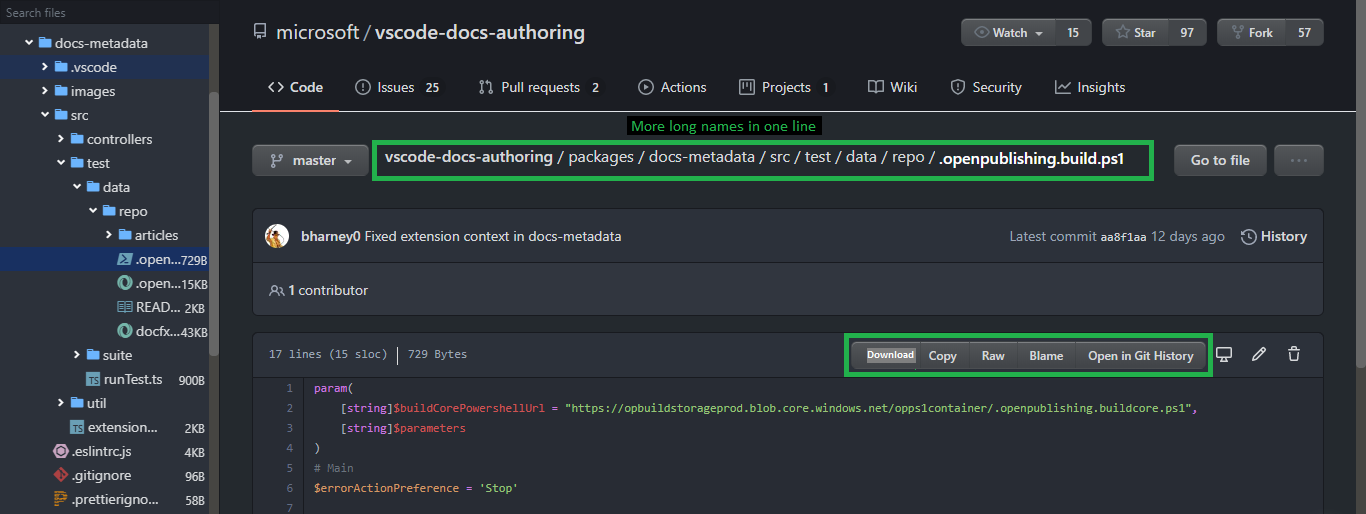
Task: Click line number 1 in code
Action: [x=289, y=388]
